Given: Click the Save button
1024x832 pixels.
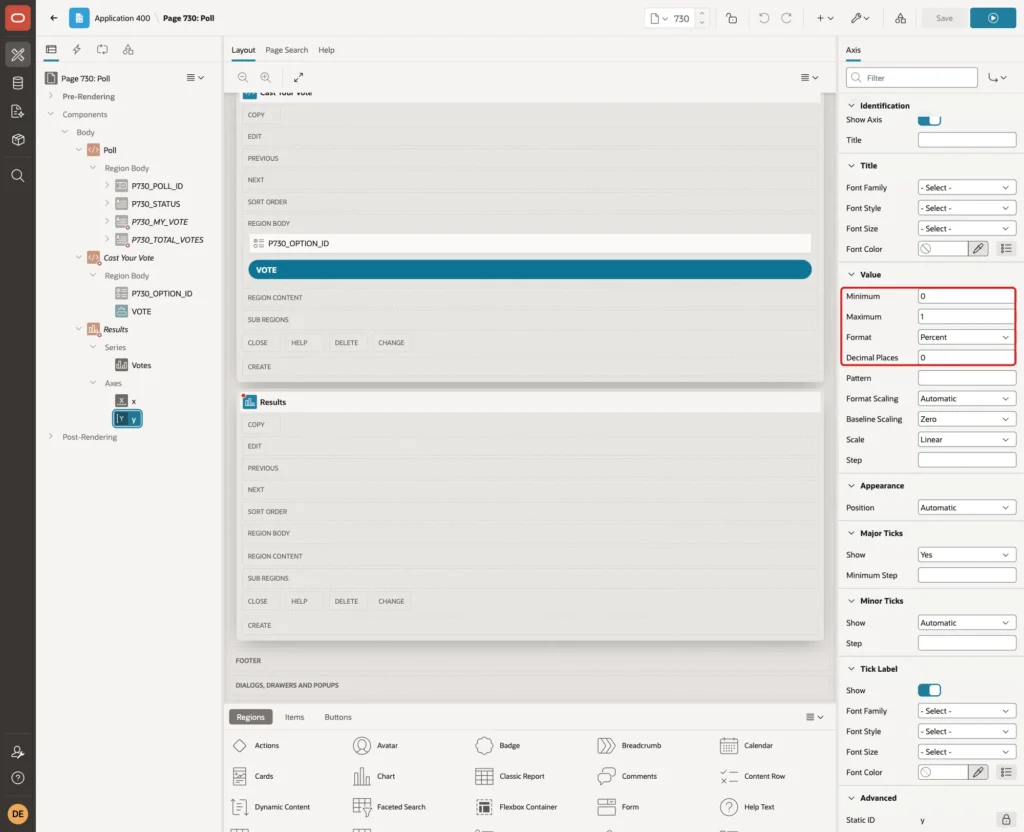Looking at the screenshot, I should click(944, 18).
